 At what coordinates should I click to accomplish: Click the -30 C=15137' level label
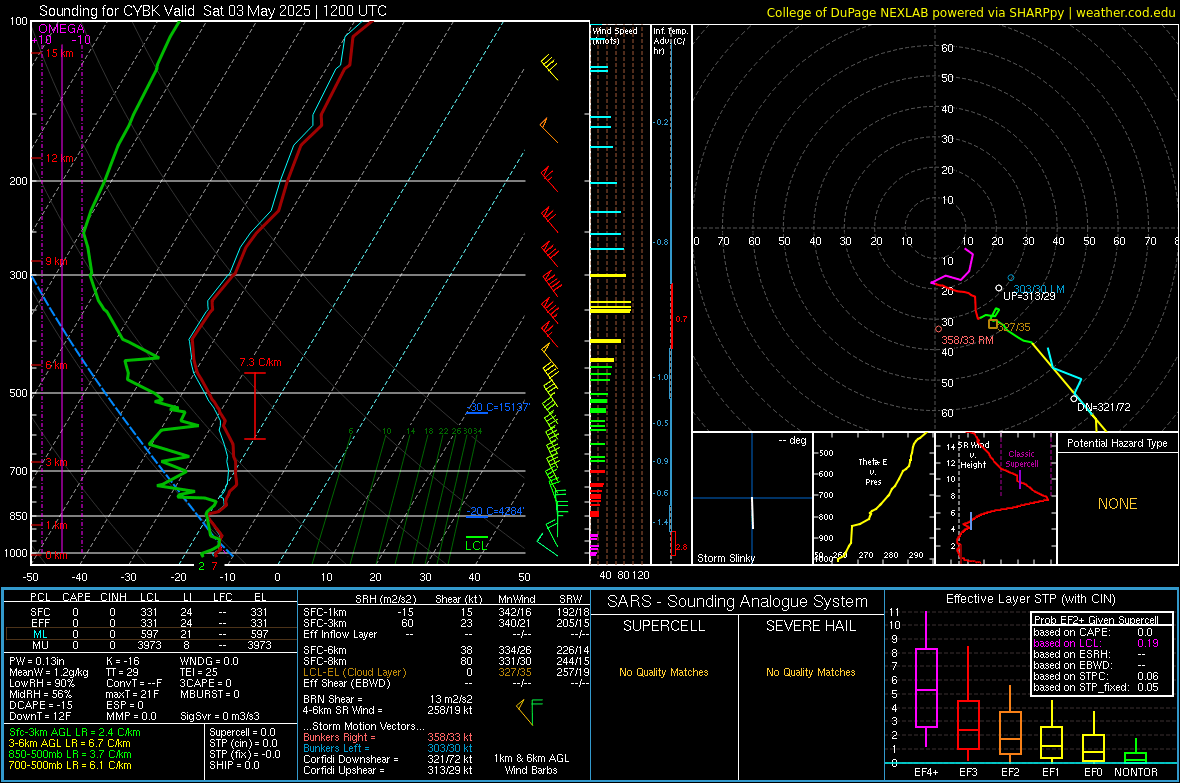coord(498,407)
